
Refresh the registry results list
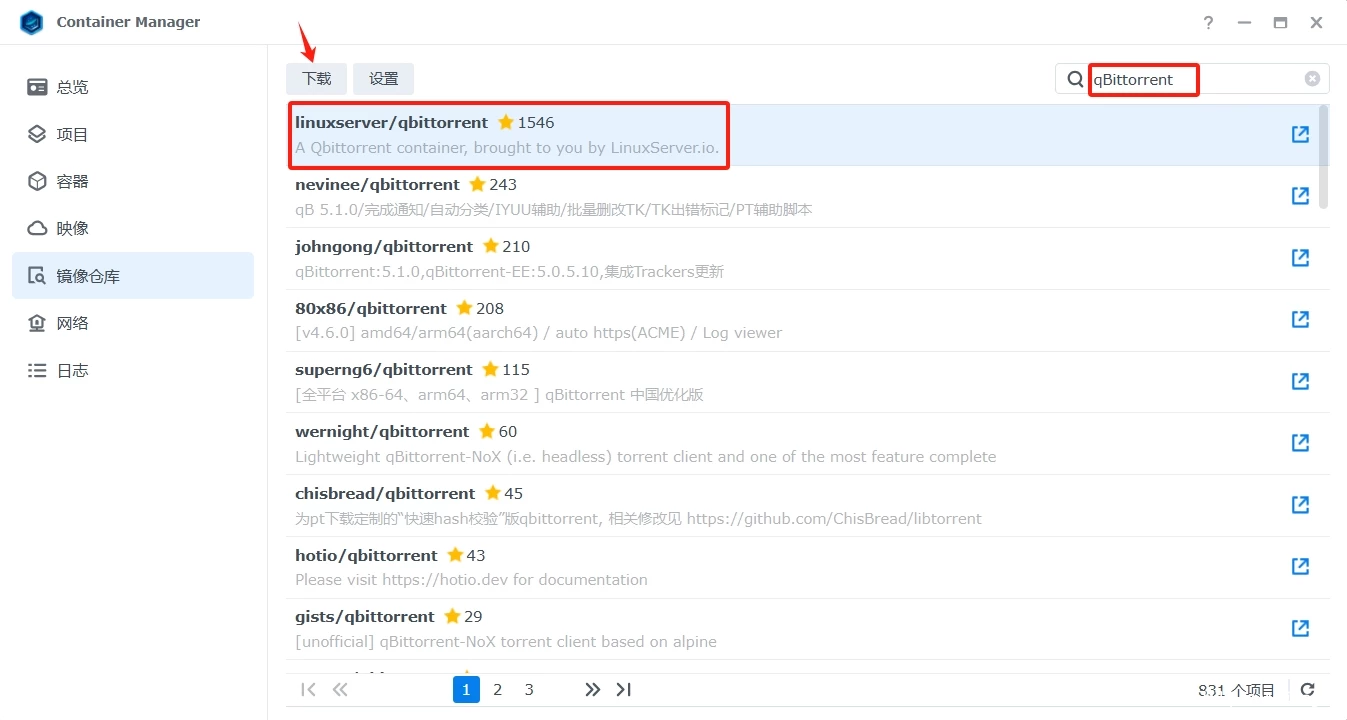tap(1307, 689)
